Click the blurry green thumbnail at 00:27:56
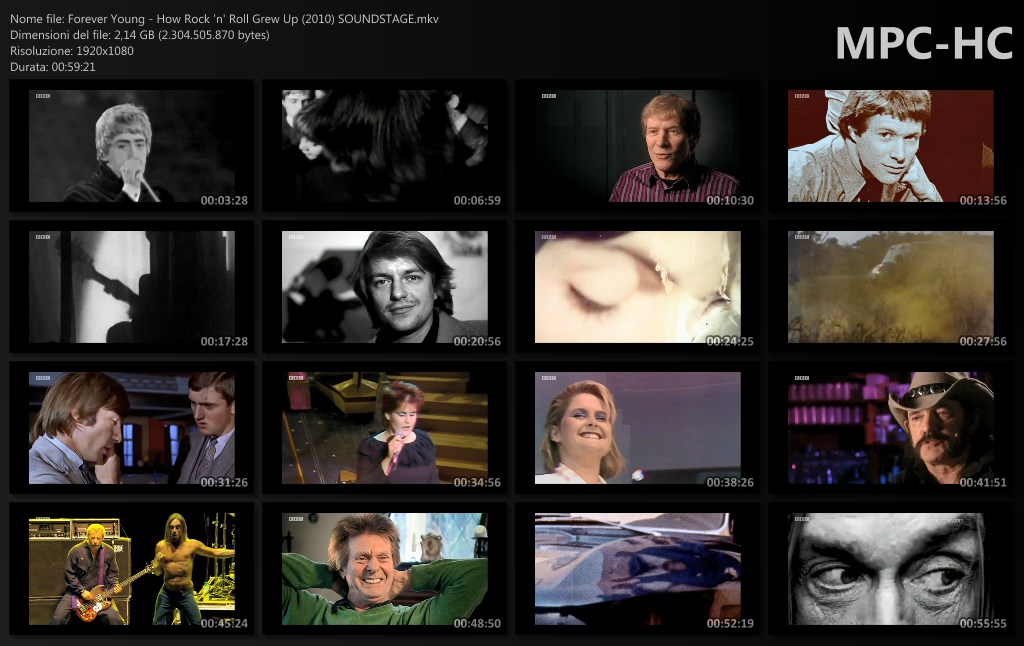Image resolution: width=1024 pixels, height=646 pixels. 891,287
